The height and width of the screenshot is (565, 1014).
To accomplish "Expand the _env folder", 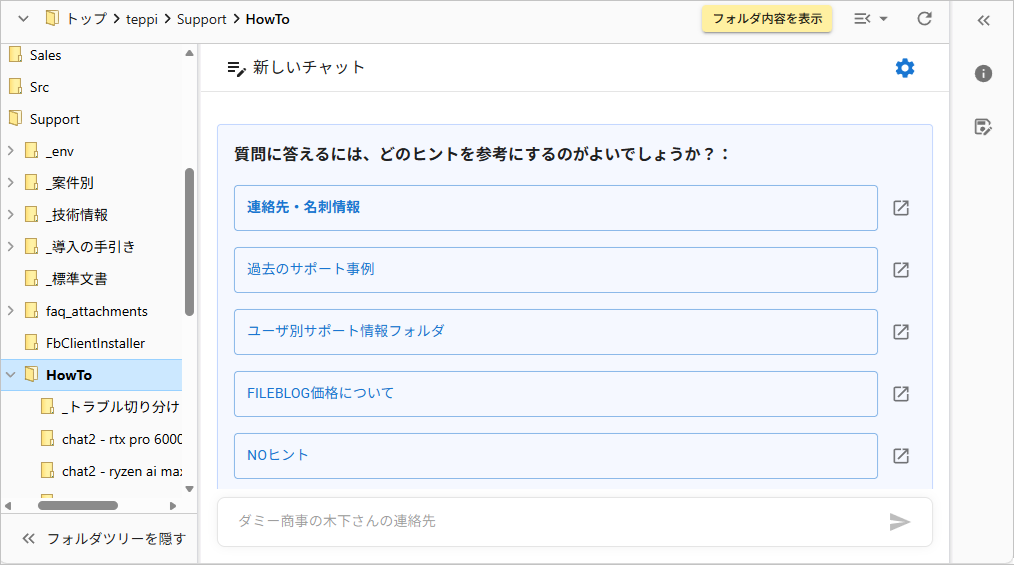I will (10, 151).
